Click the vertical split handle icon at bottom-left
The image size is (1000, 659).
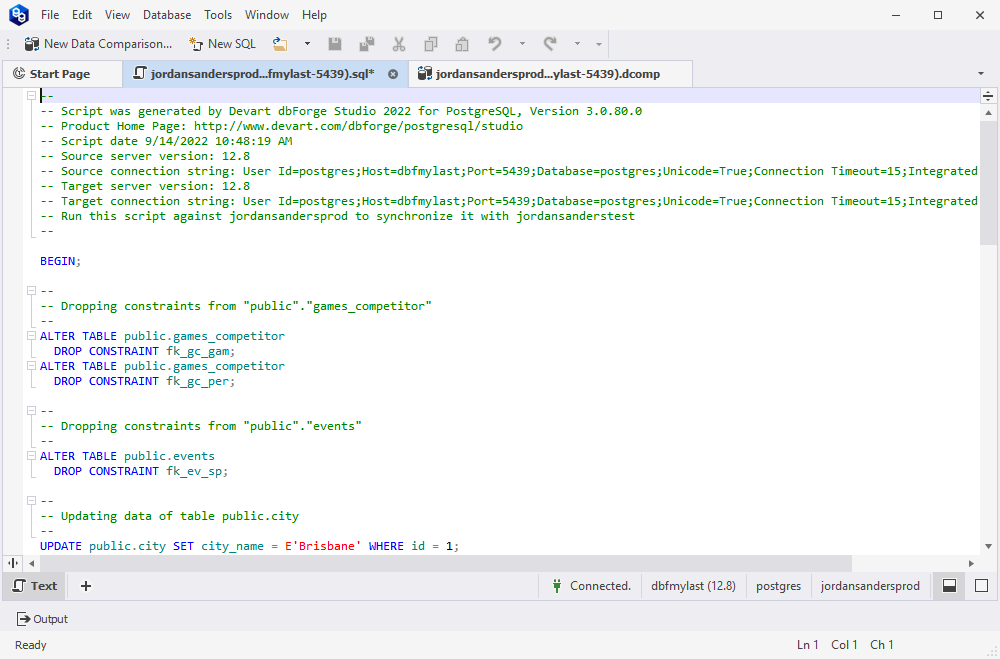point(13,563)
